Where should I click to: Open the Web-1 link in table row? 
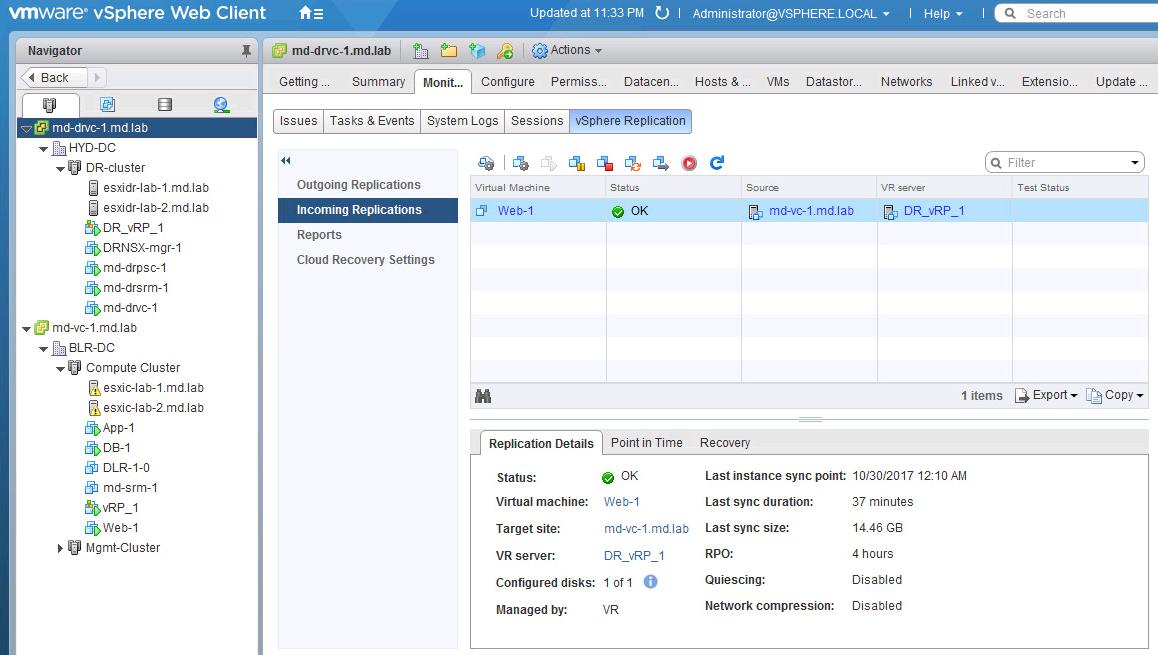[x=515, y=210]
